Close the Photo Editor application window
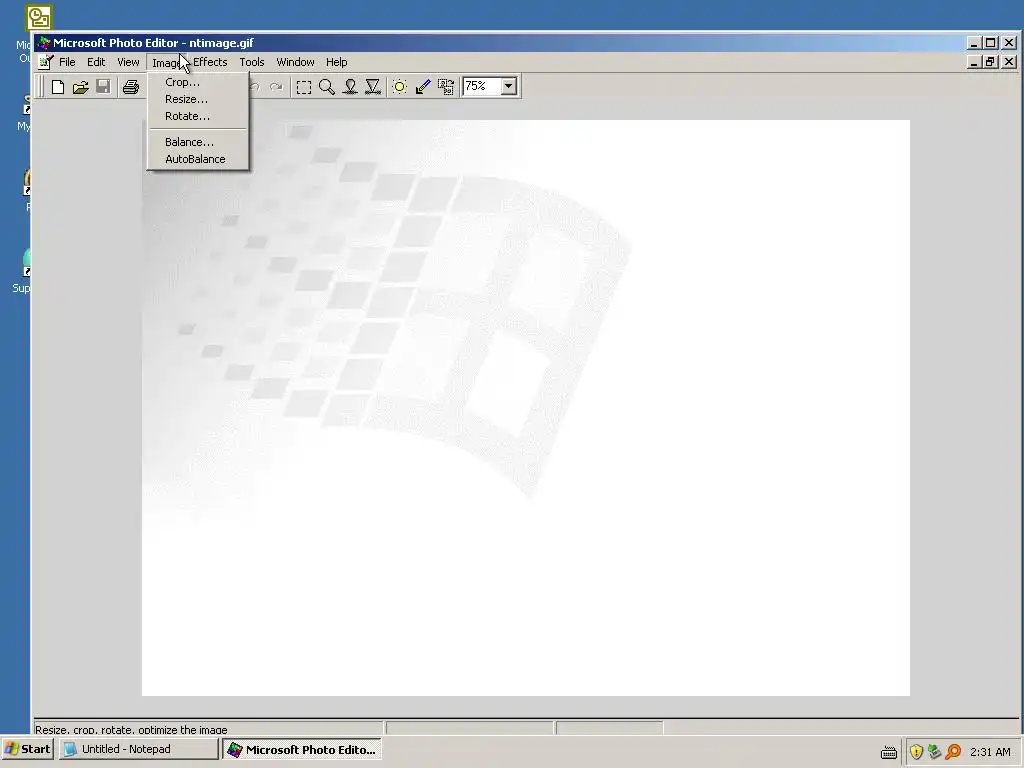Screen dimensions: 1024x768 pos(1009,43)
